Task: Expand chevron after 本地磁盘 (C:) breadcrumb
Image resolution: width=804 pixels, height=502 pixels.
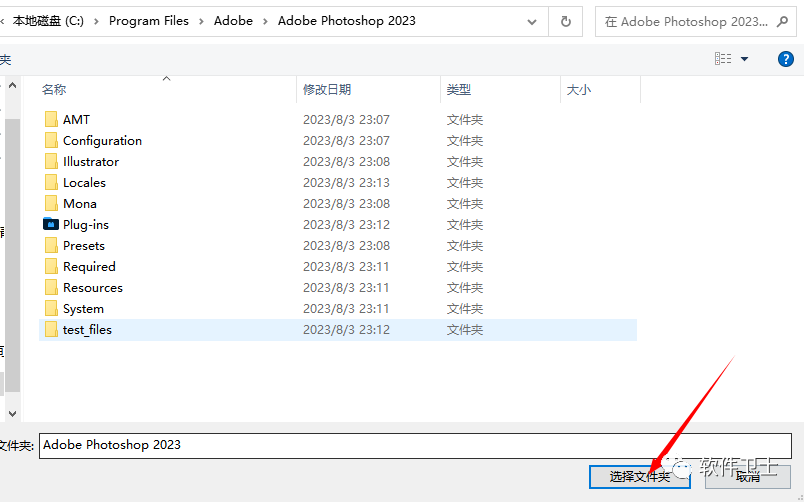Action: (x=96, y=22)
